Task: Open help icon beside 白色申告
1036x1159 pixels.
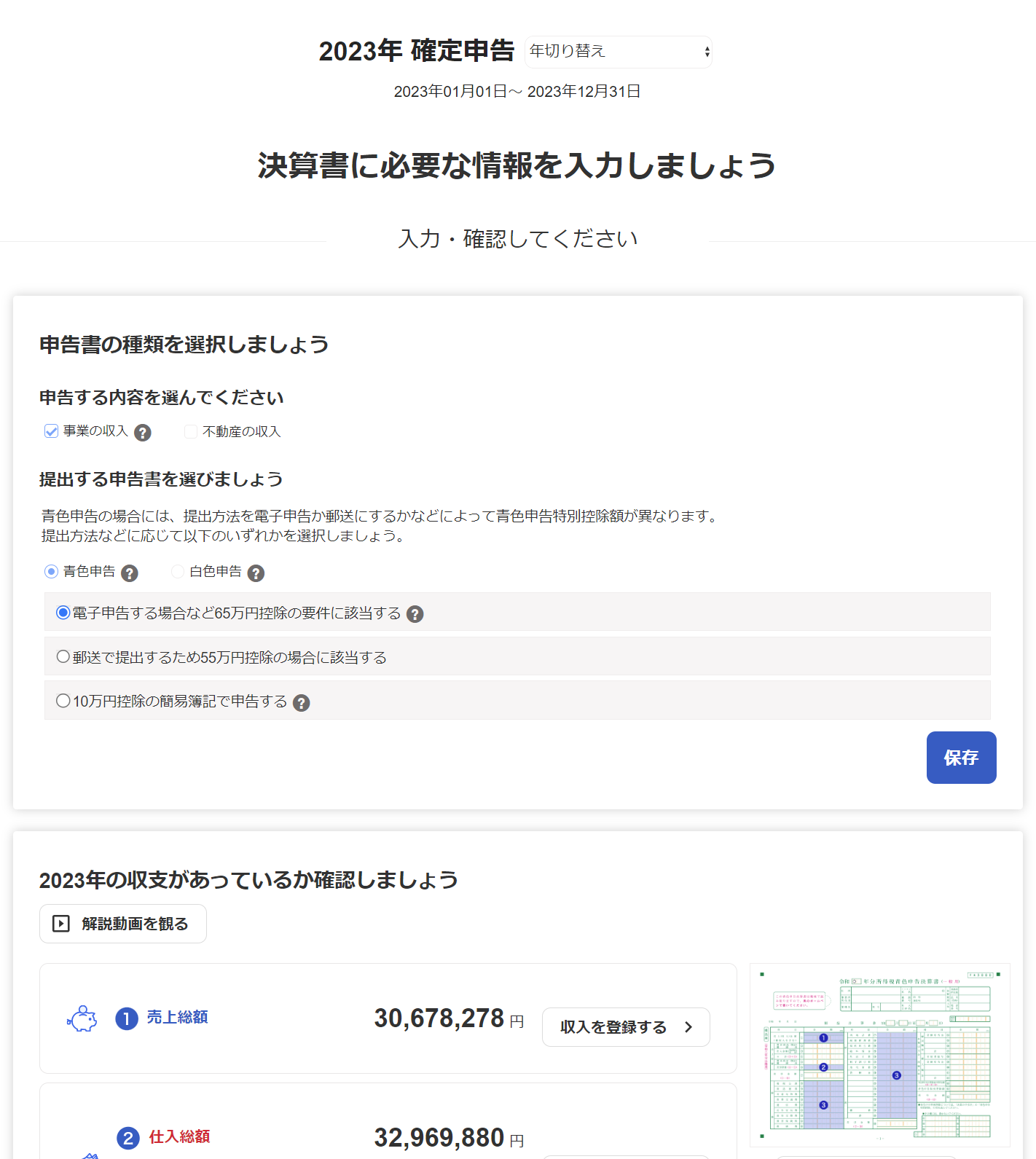Action: pyautogui.click(x=256, y=573)
